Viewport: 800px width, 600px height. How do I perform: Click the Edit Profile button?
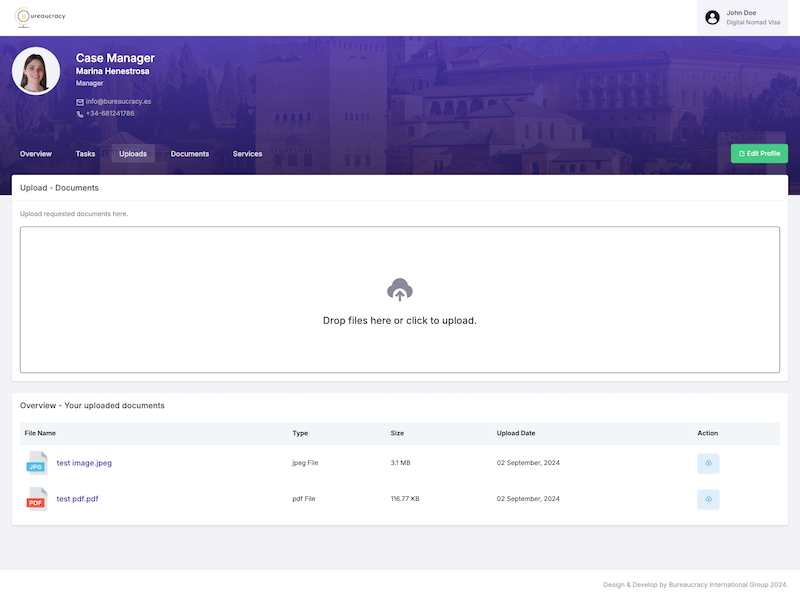[x=759, y=154]
